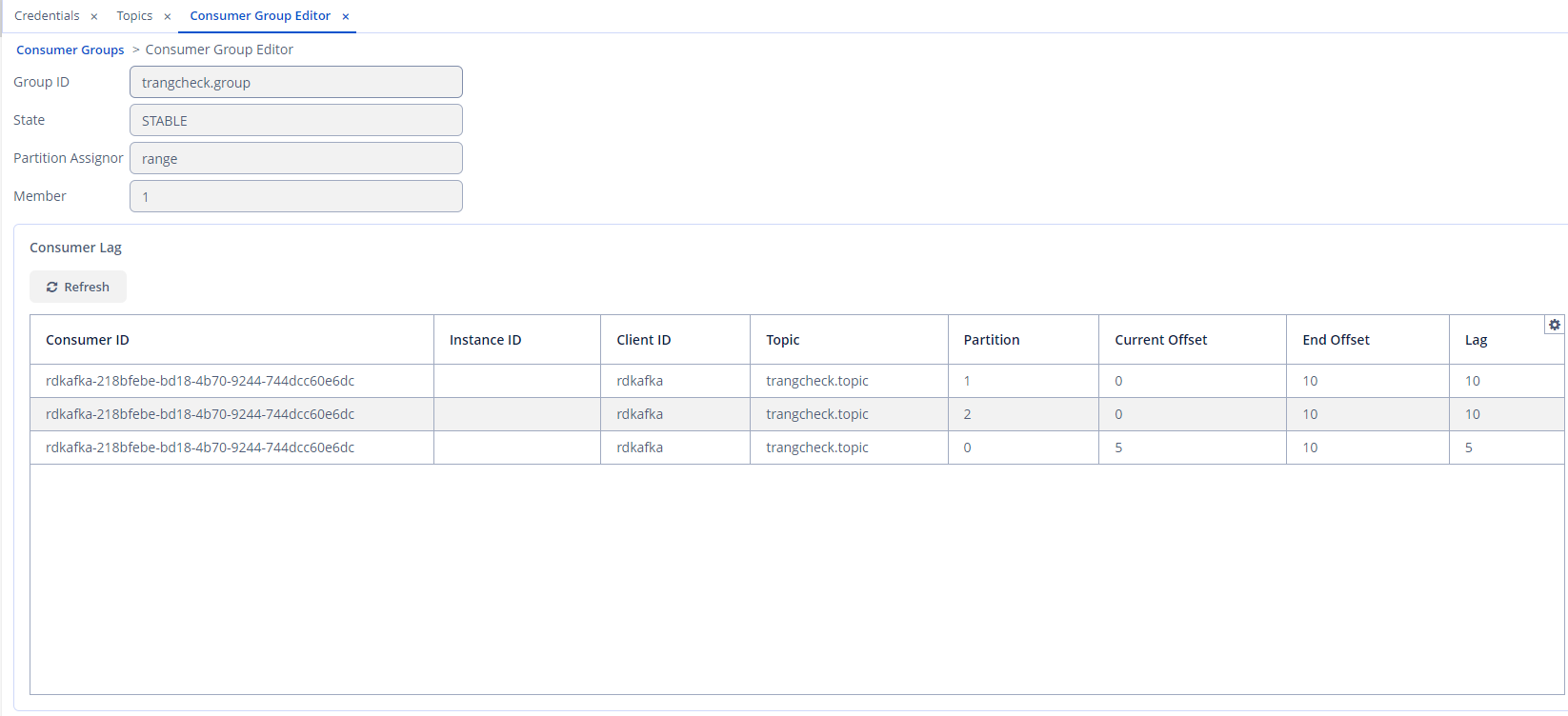Sort by Partition column header
Viewport: 1568px width, 716px height.
coord(991,340)
